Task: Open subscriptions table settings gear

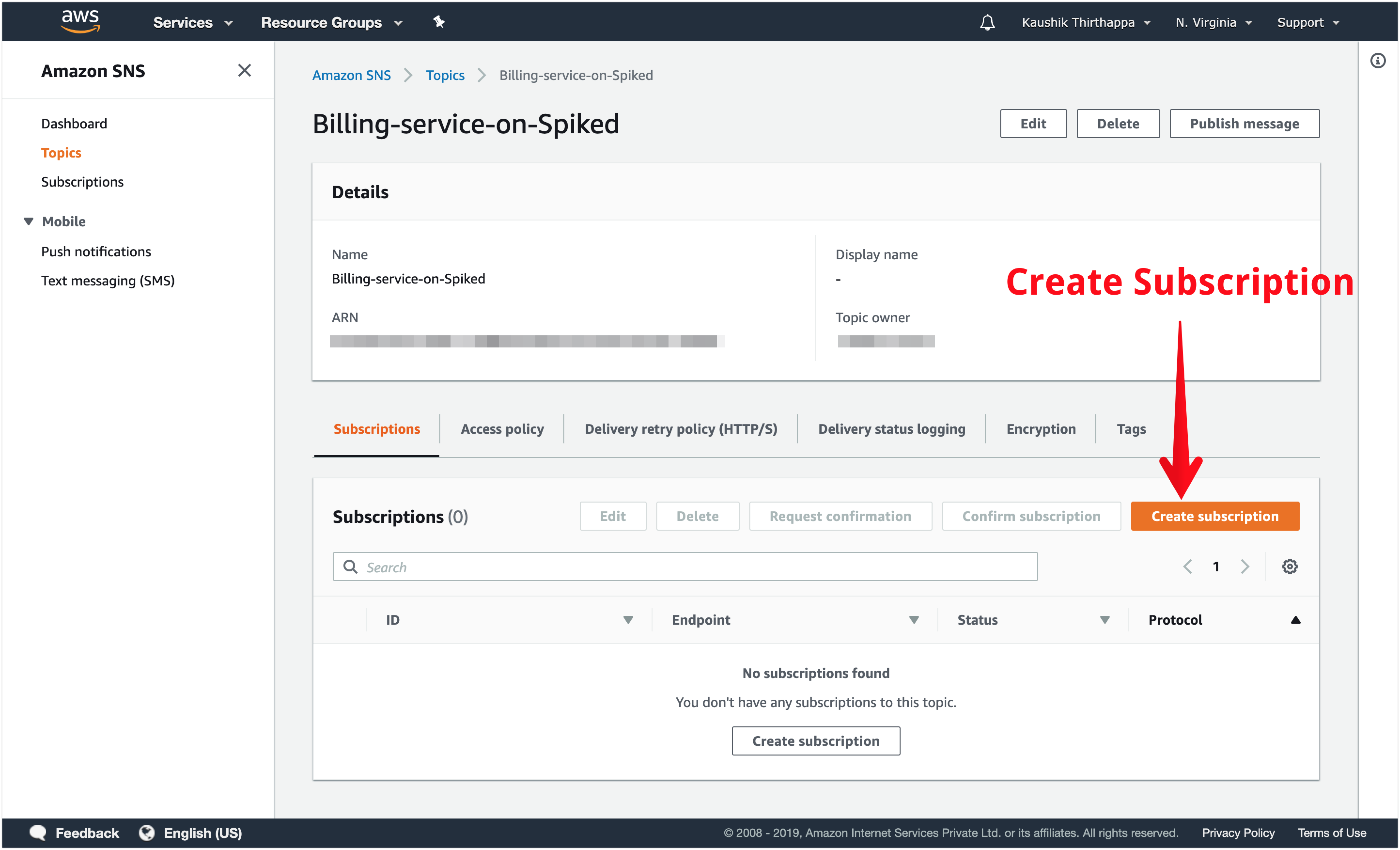Action: (1290, 566)
